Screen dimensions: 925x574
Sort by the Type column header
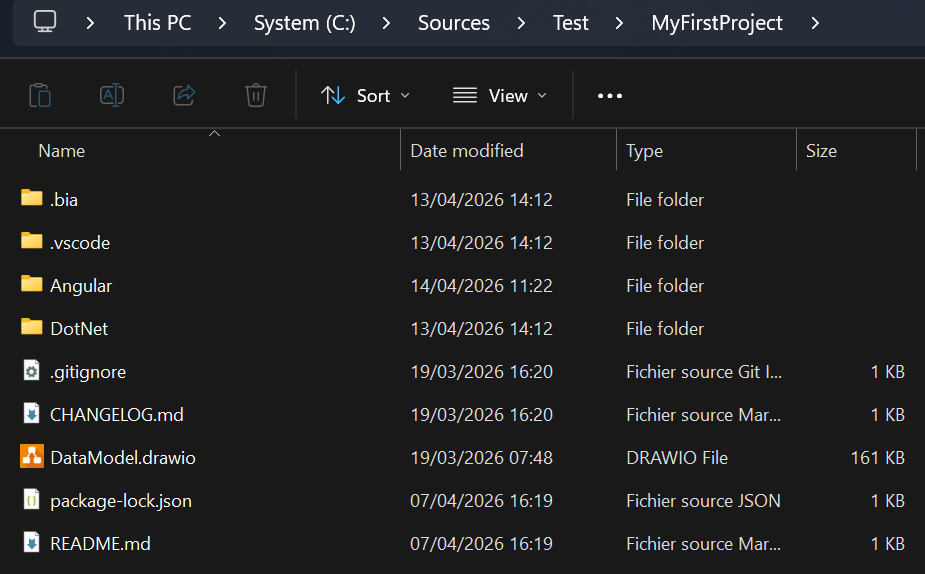click(644, 152)
